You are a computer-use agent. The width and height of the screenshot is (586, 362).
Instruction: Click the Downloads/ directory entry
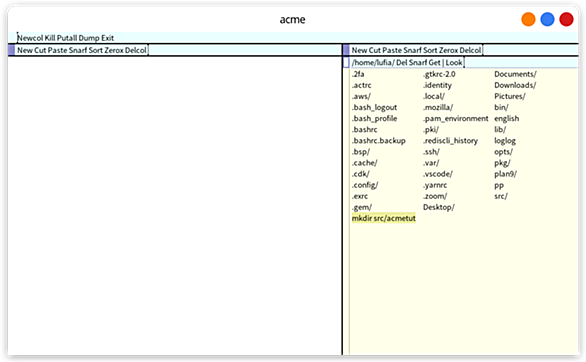click(515, 85)
